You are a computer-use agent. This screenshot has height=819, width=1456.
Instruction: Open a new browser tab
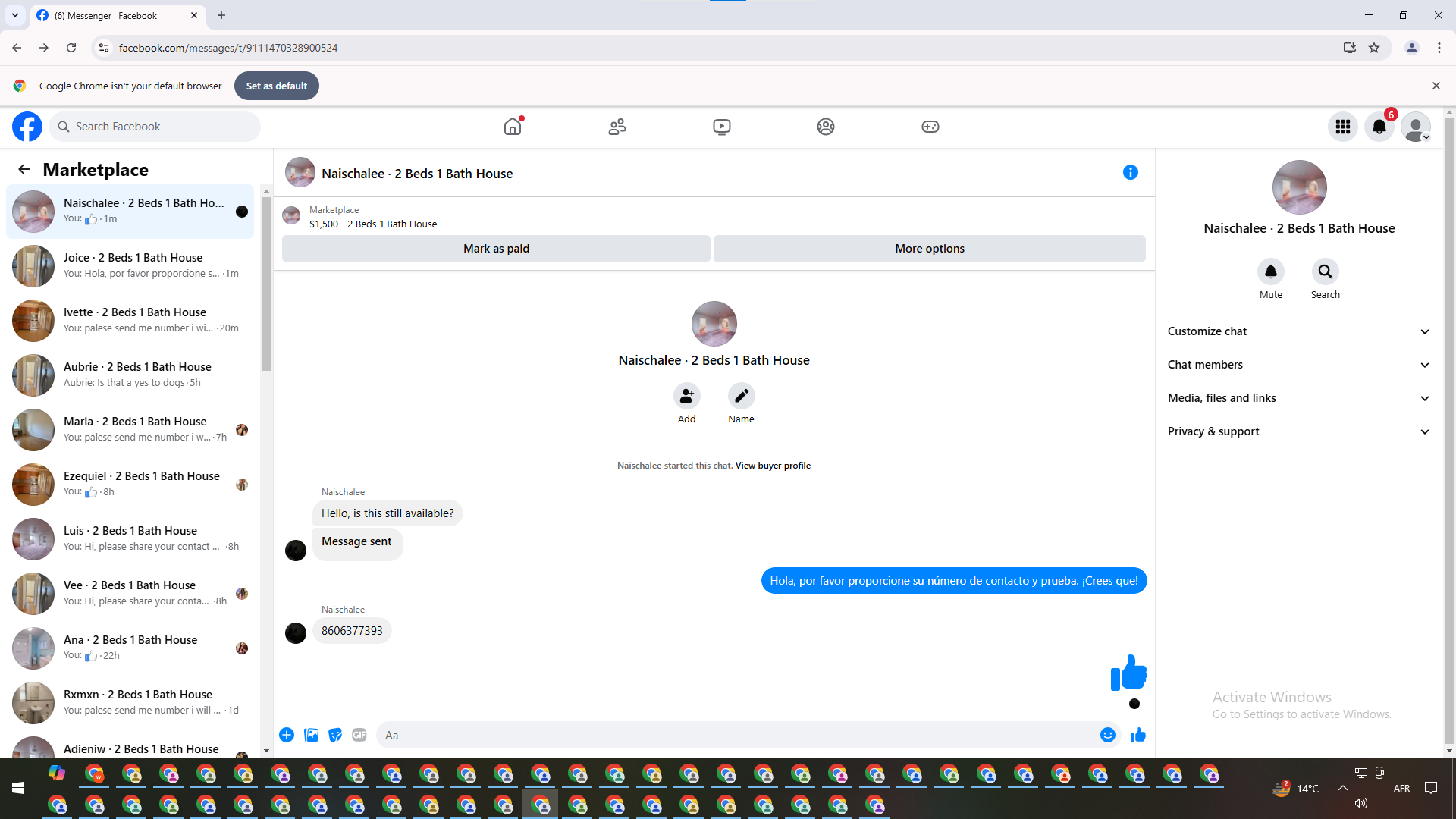(221, 15)
